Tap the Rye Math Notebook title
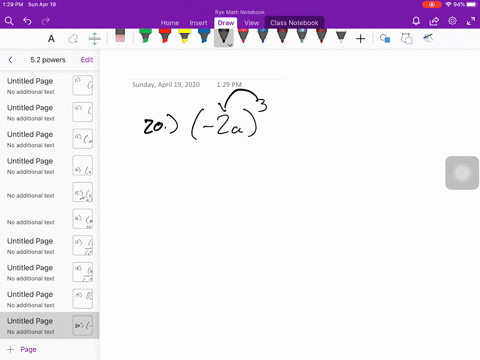This screenshot has width=480, height=360. click(240, 12)
